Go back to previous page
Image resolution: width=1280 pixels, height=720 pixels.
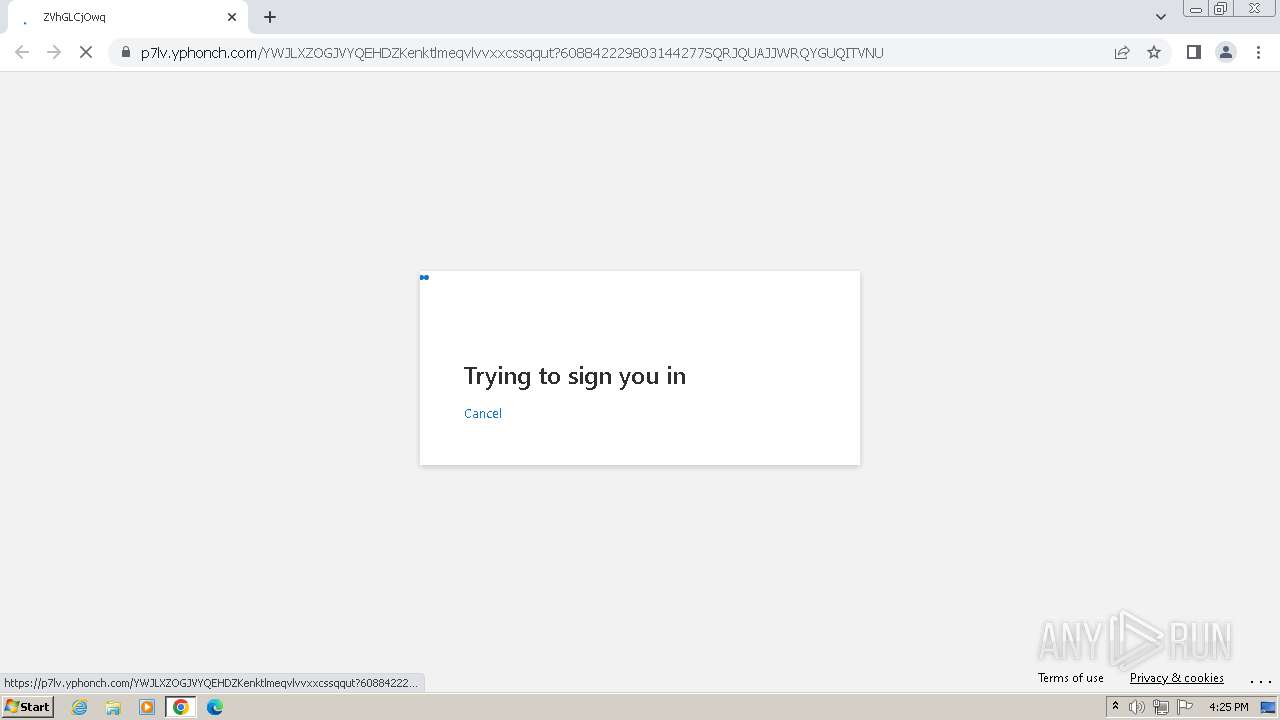point(22,53)
